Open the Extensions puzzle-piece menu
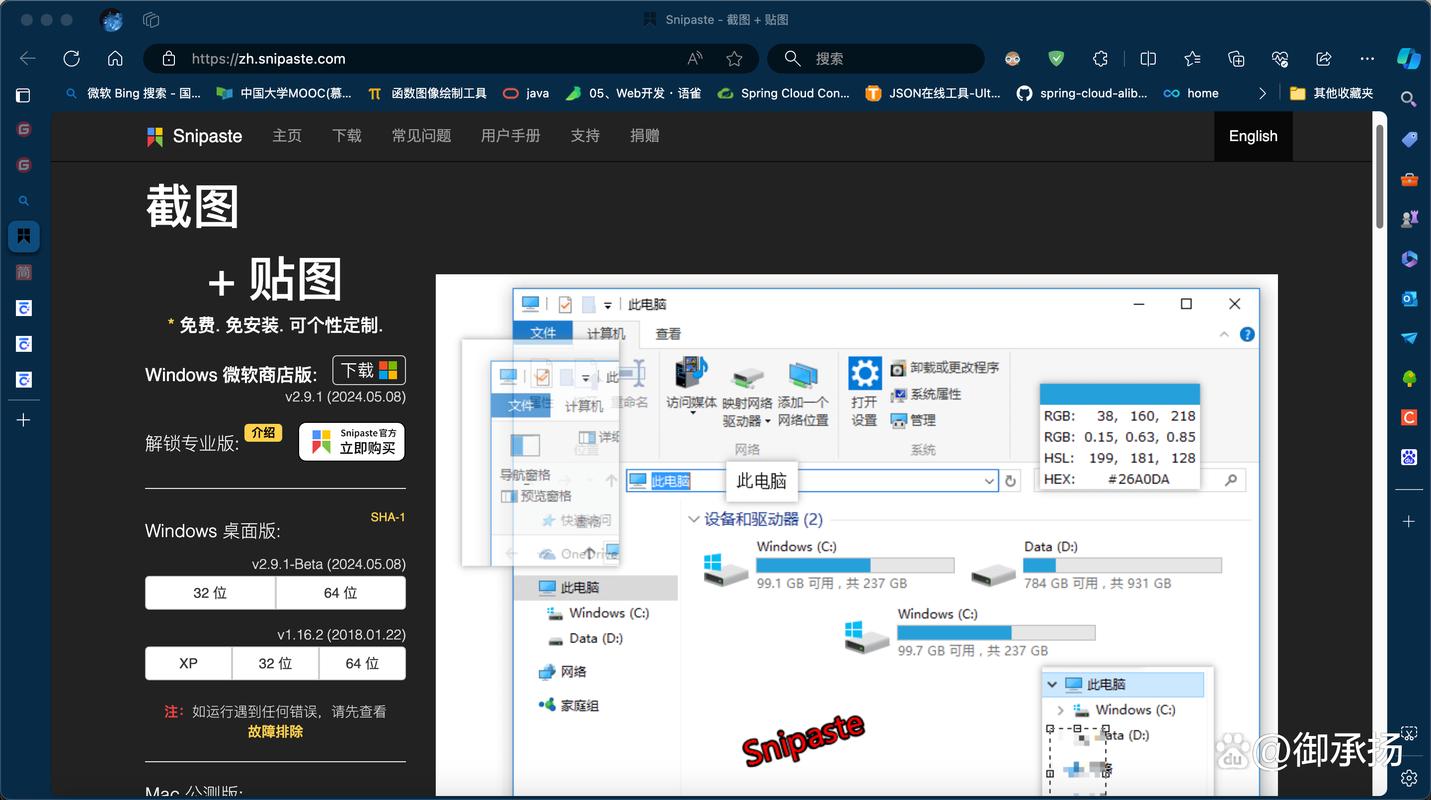The height and width of the screenshot is (800, 1431). point(1100,59)
